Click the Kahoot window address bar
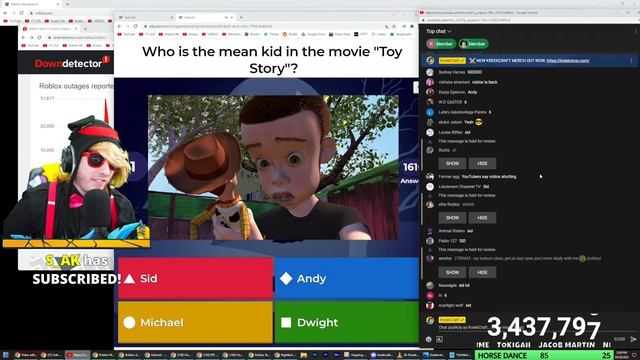Screen dimensions: 640x360 coord(265,26)
